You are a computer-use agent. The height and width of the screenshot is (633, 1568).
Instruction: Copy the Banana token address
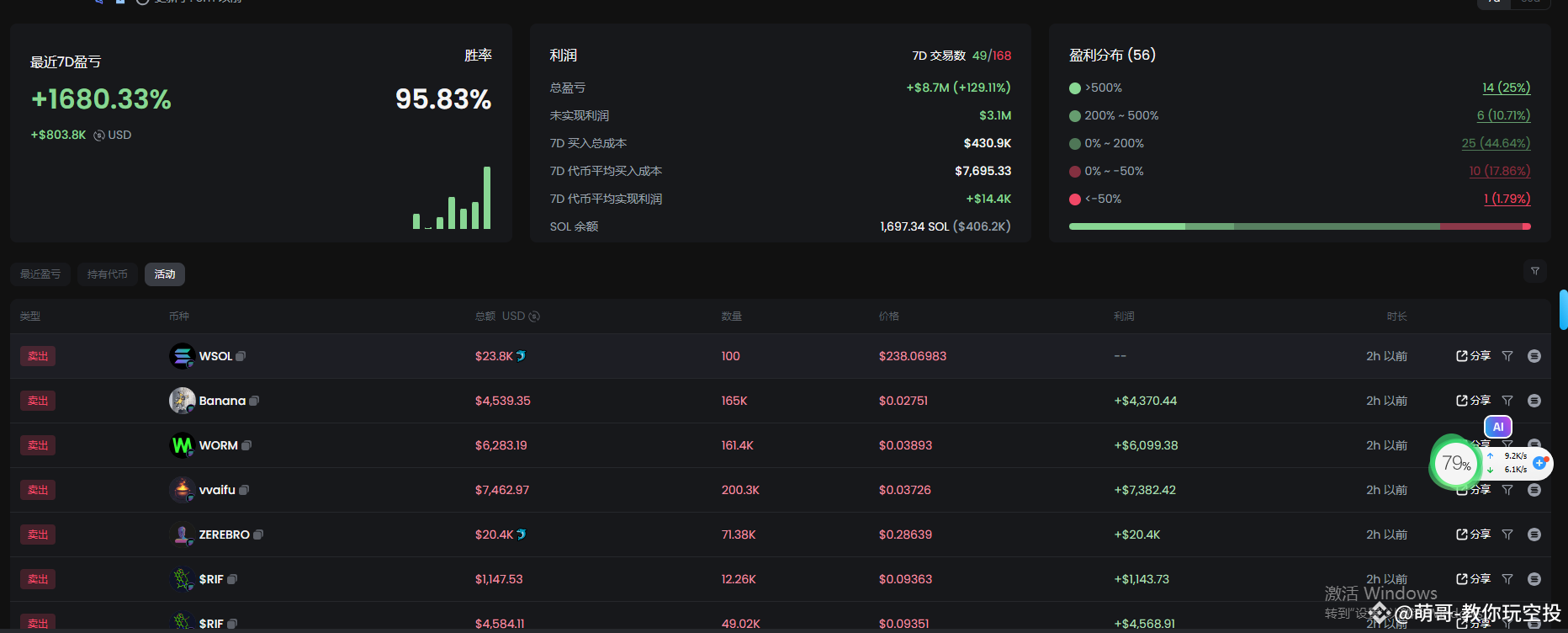[254, 401]
